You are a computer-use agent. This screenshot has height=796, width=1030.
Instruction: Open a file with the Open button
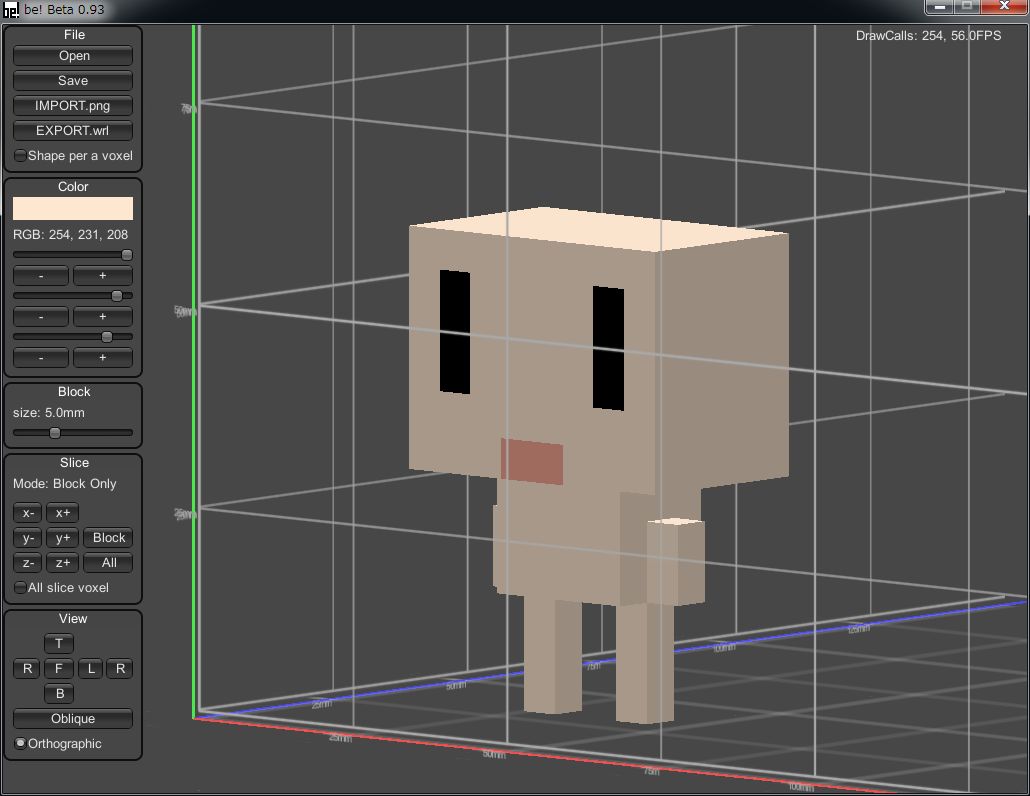pyautogui.click(x=73, y=56)
